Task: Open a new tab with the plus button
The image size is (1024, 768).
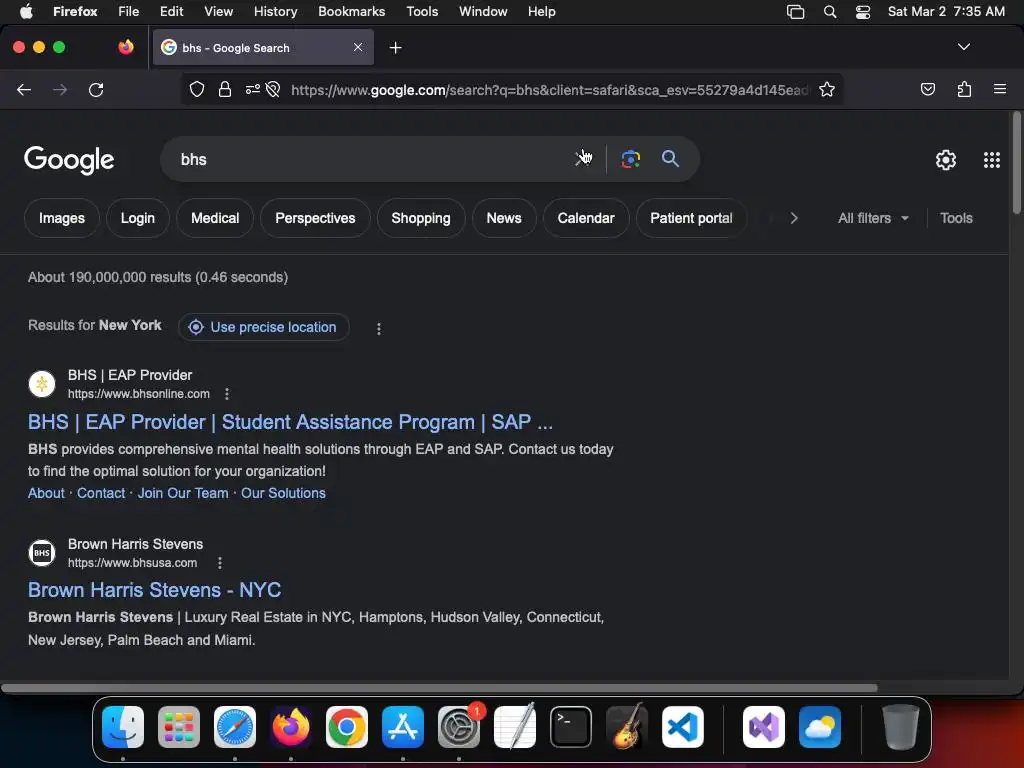Action: click(x=395, y=48)
